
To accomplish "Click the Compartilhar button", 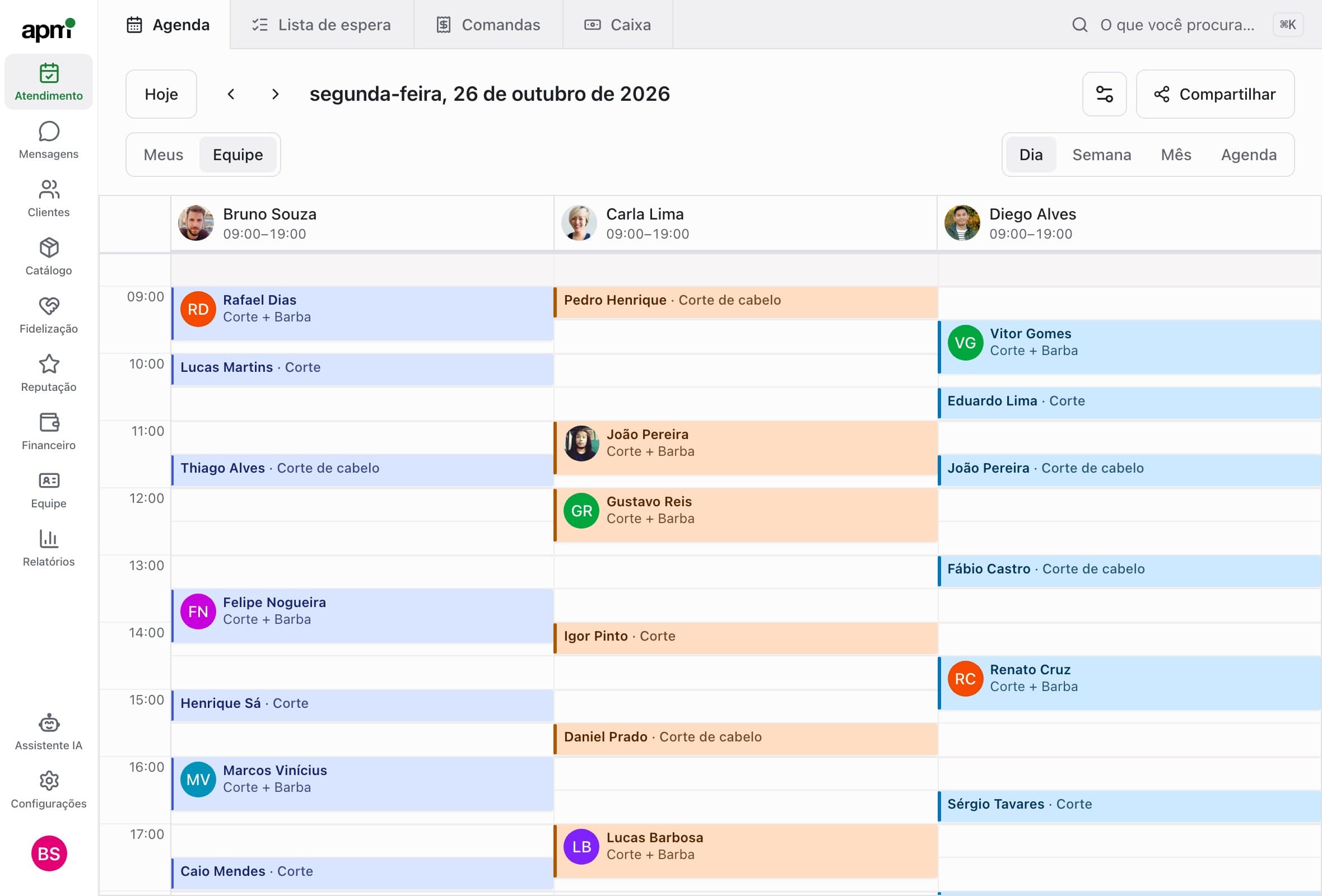I will pos(1215,94).
